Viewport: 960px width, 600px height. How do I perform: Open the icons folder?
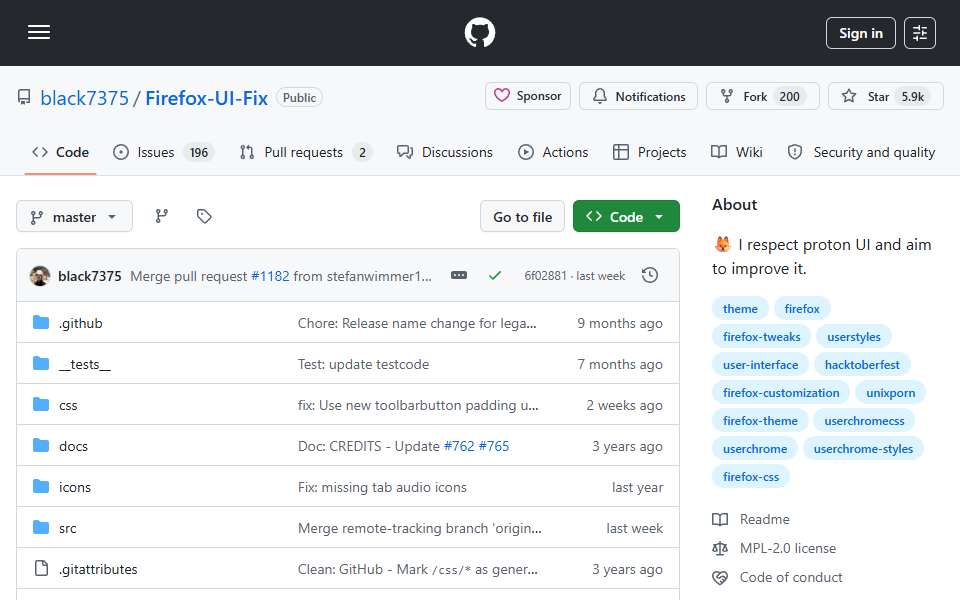75,487
